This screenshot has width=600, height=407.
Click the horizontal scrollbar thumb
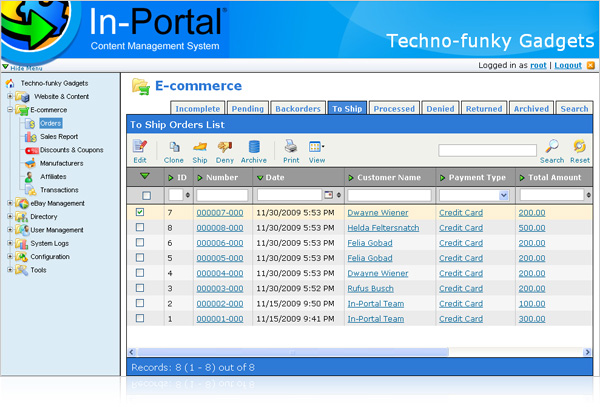[x=293, y=352]
